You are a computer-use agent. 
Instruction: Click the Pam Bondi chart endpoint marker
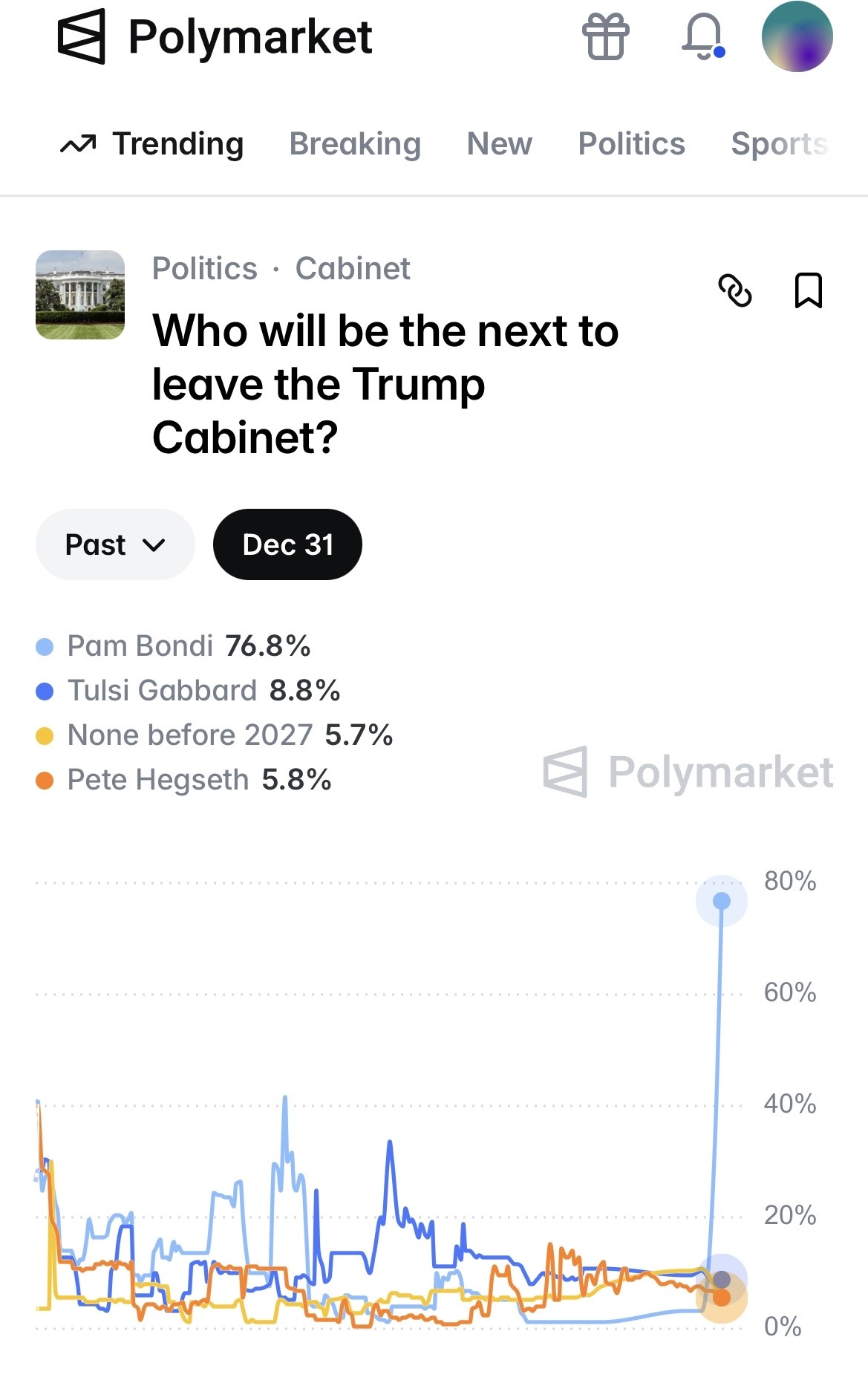[721, 901]
